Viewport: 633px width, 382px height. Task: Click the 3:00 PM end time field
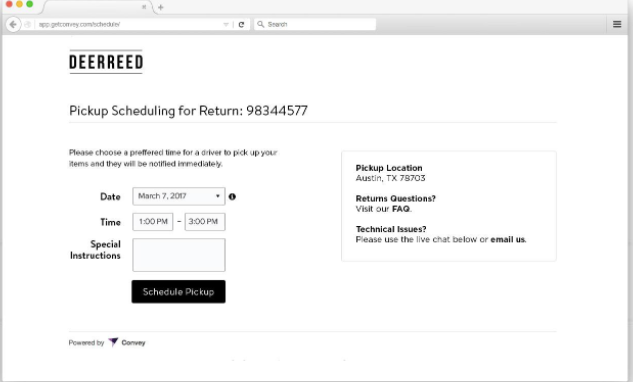click(x=205, y=222)
